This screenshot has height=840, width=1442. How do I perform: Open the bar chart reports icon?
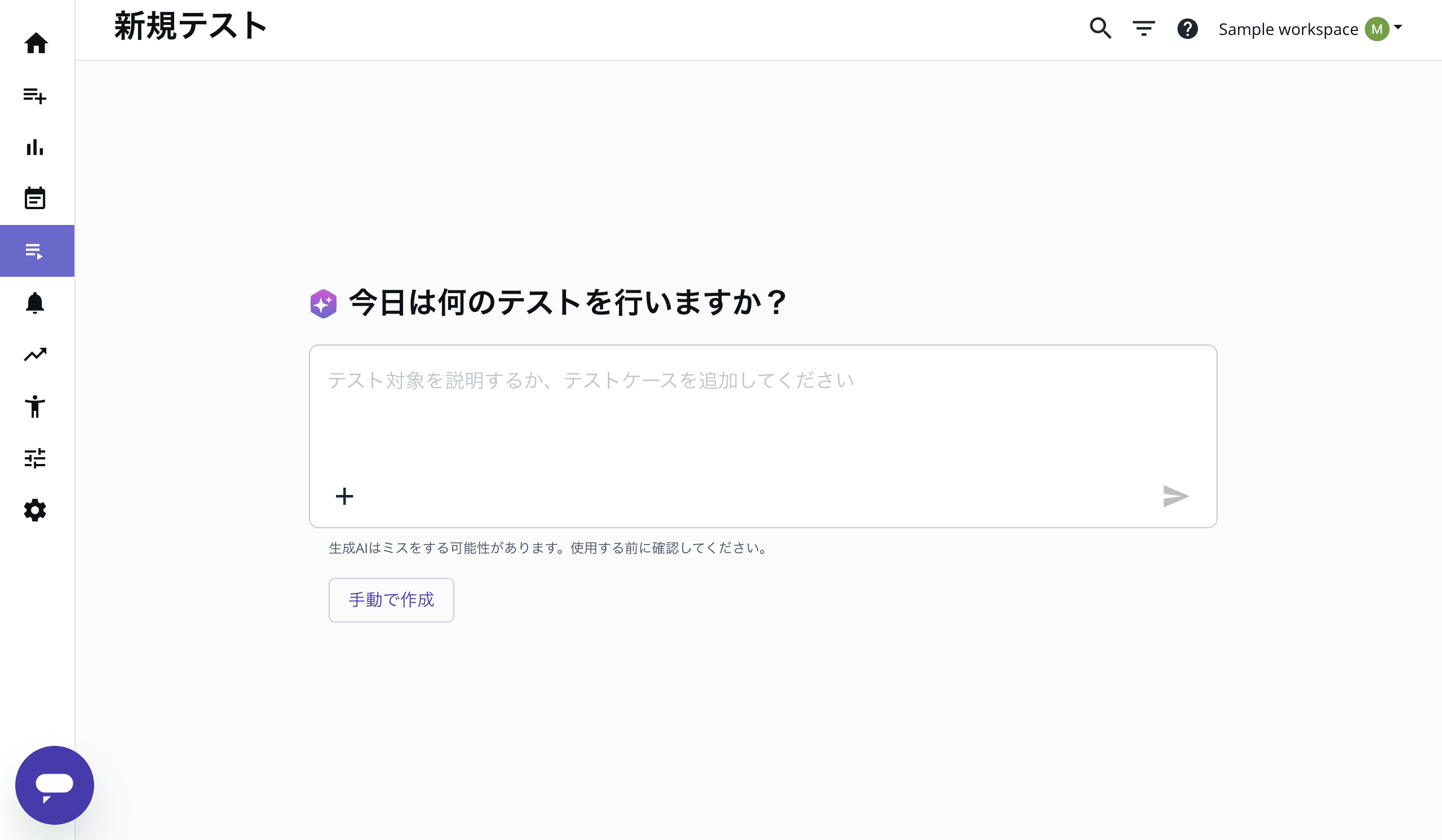click(36, 148)
